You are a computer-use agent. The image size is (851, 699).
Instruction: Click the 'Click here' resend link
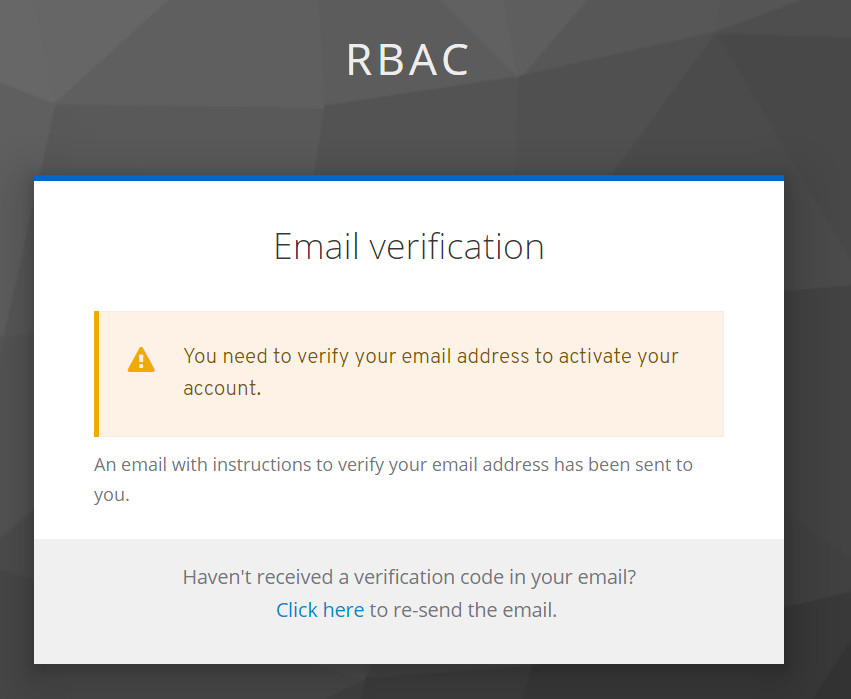pos(320,610)
